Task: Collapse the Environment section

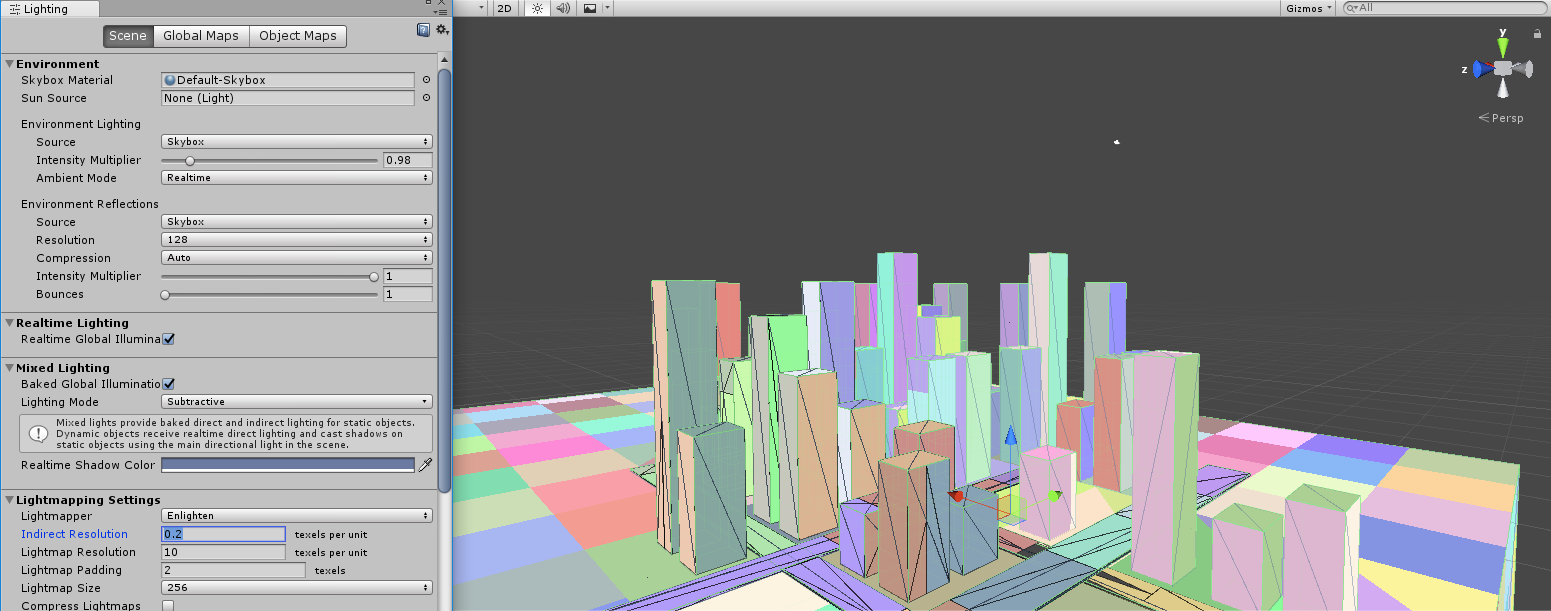Action: click(x=9, y=64)
